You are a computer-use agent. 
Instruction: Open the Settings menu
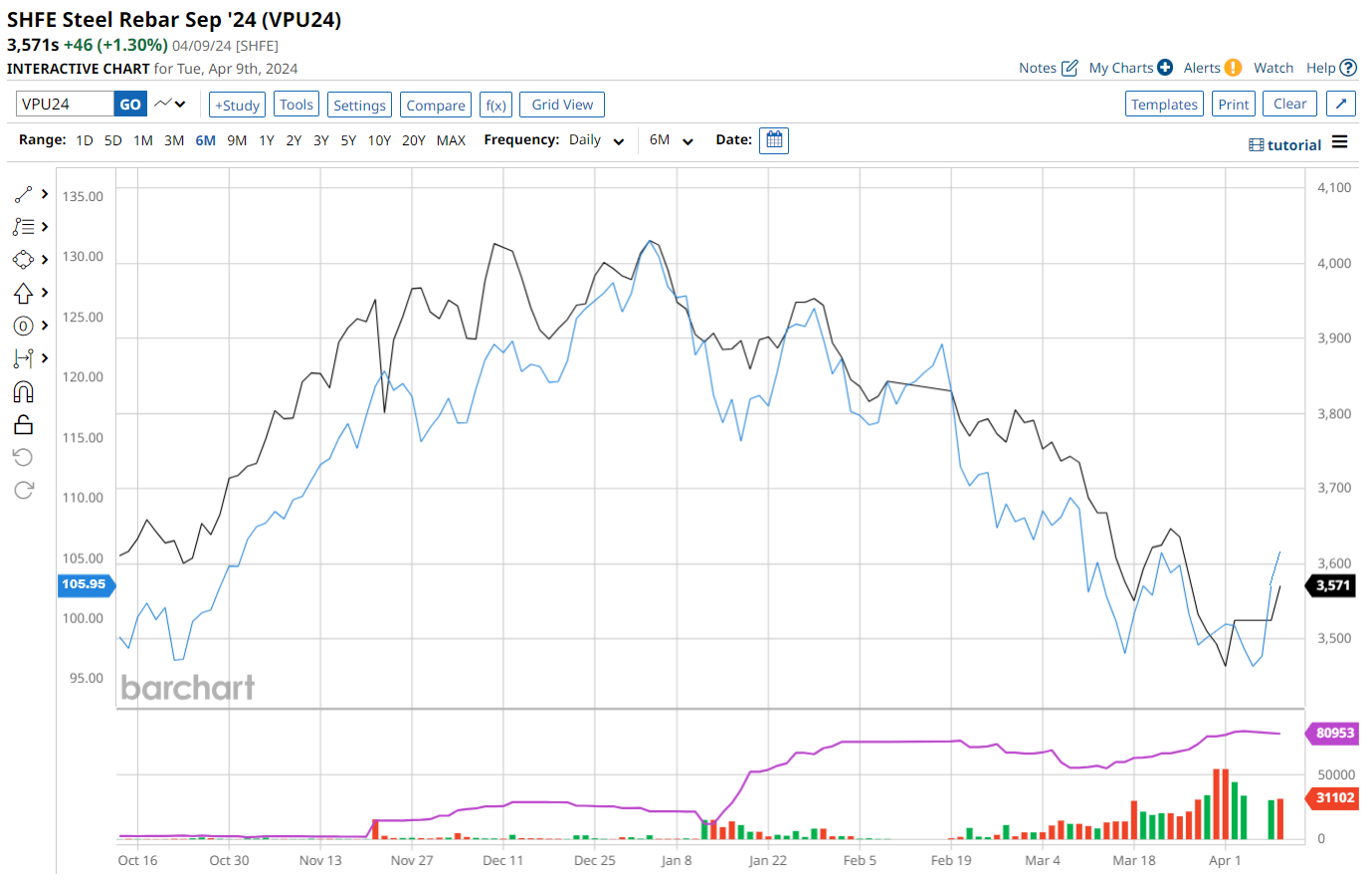(359, 105)
